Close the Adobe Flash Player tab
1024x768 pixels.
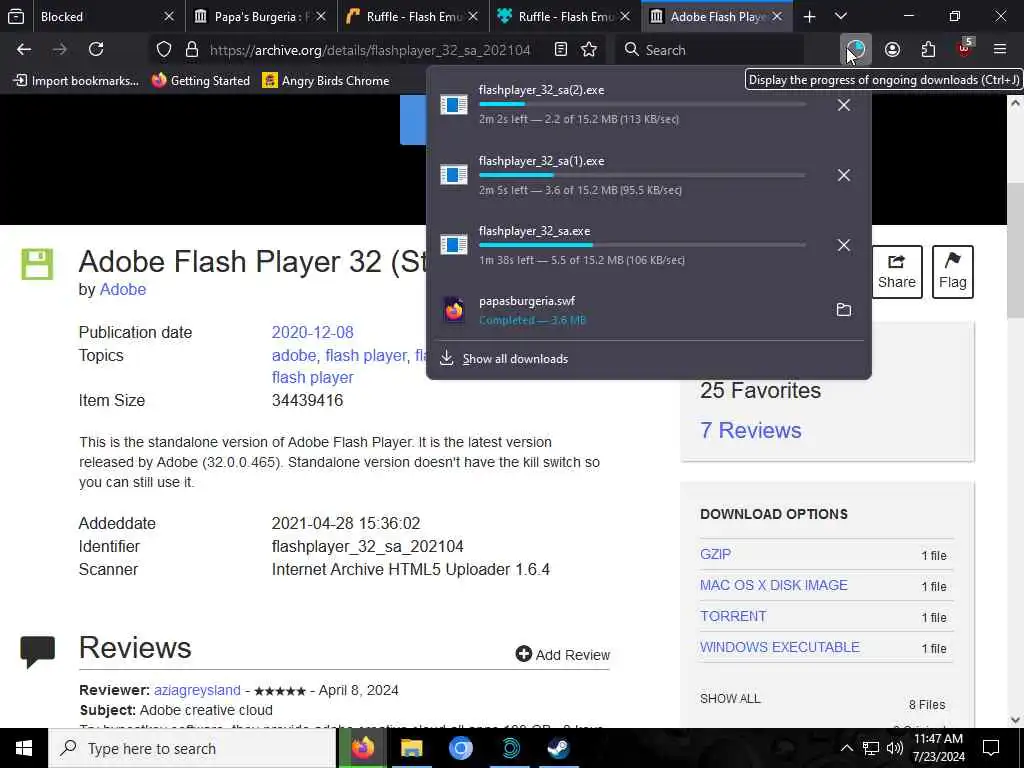[777, 16]
